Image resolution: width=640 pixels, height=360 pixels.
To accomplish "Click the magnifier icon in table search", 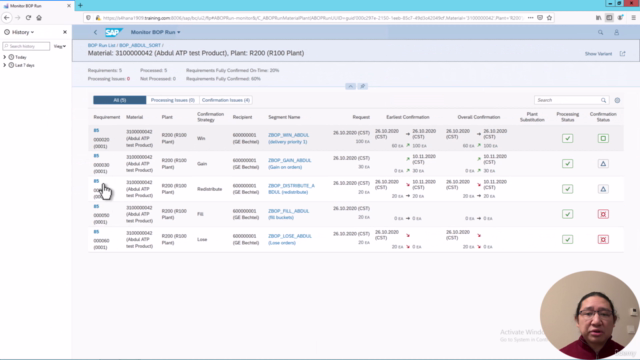I will coord(604,100).
